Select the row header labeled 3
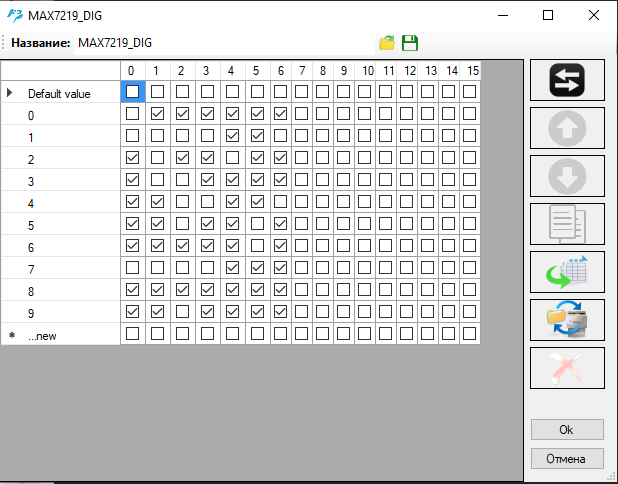618x484 pixels. (61, 180)
